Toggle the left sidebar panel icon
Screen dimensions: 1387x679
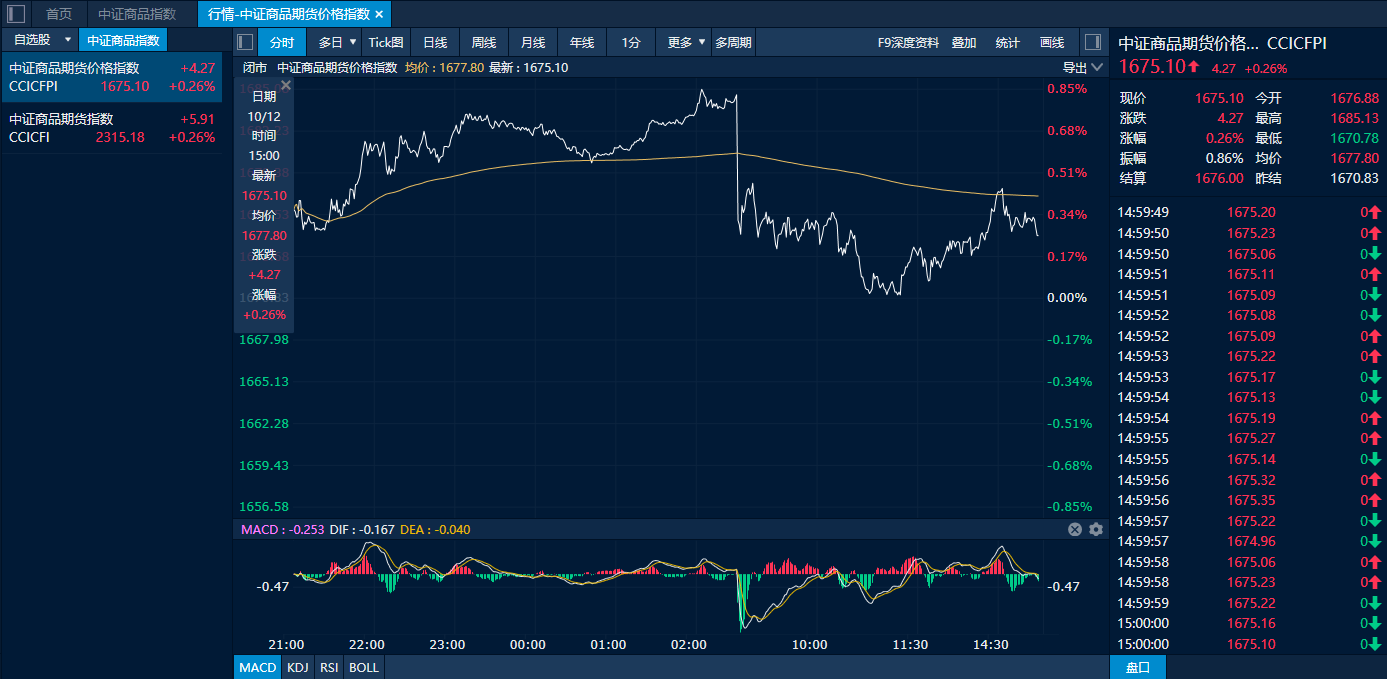(x=16, y=14)
